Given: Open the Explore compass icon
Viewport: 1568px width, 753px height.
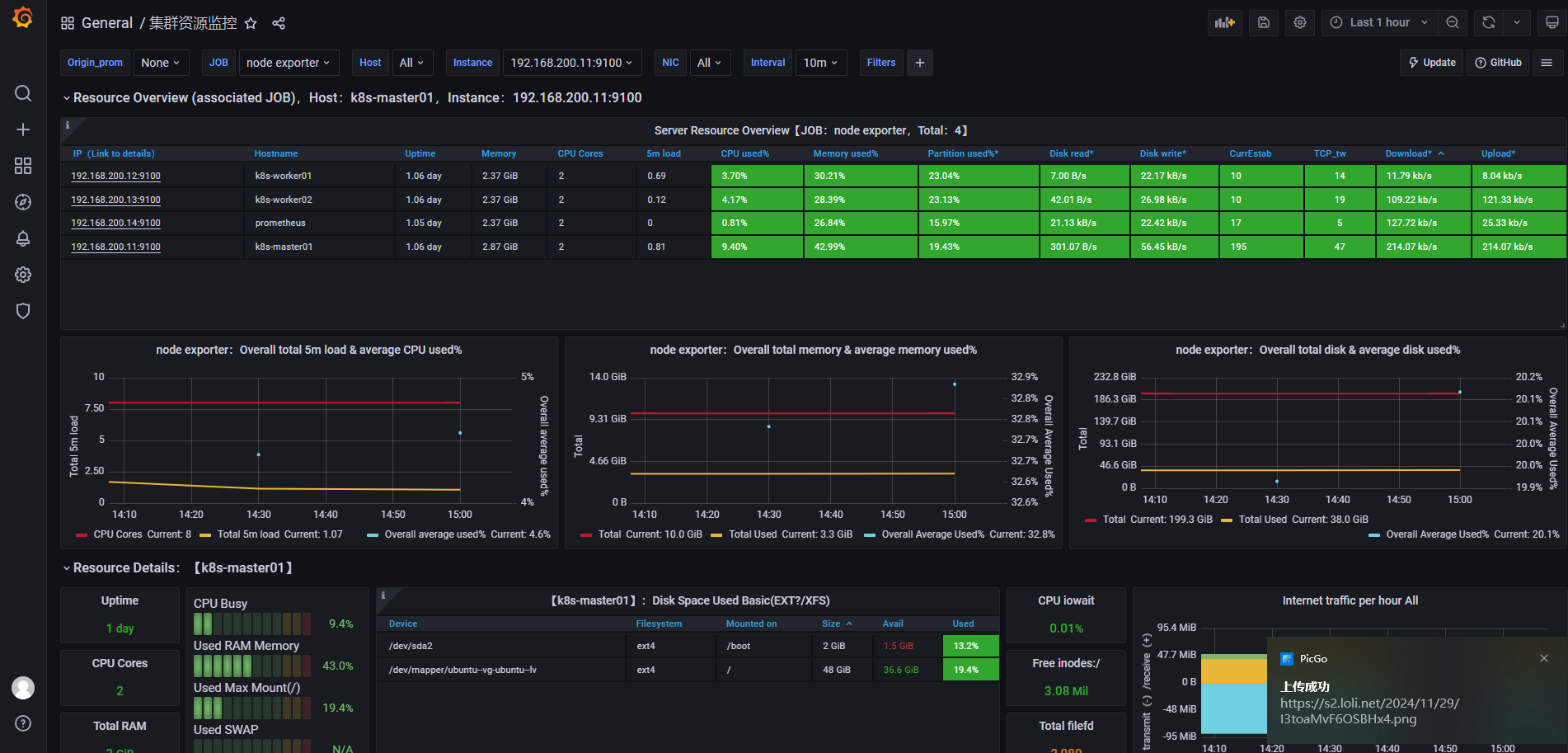Looking at the screenshot, I should 23,202.
